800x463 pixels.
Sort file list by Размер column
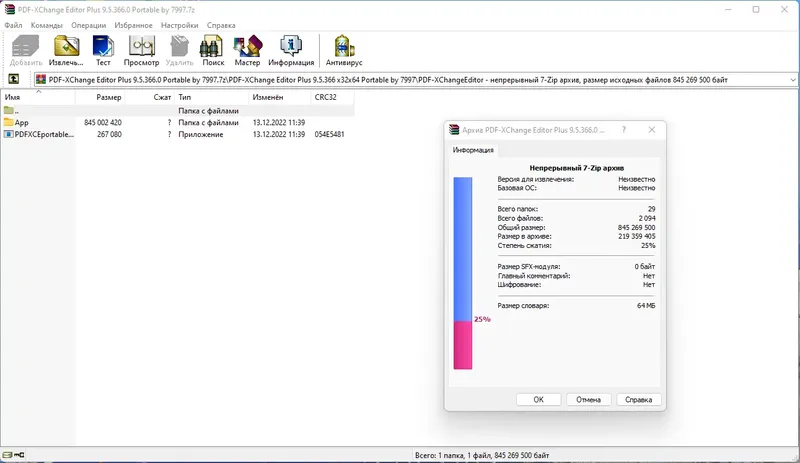[100, 97]
